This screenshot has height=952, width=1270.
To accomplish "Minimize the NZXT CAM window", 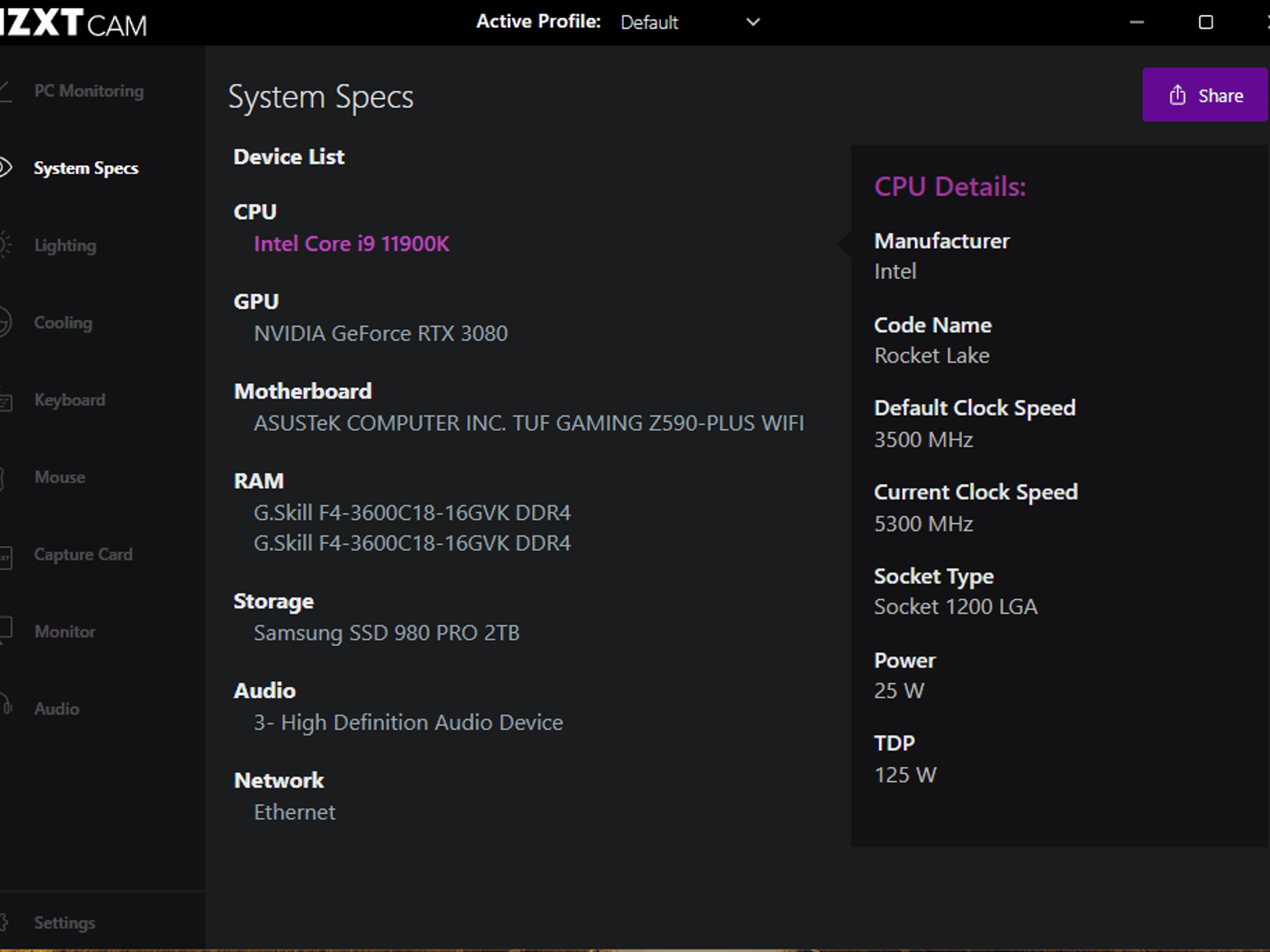I will [1136, 22].
